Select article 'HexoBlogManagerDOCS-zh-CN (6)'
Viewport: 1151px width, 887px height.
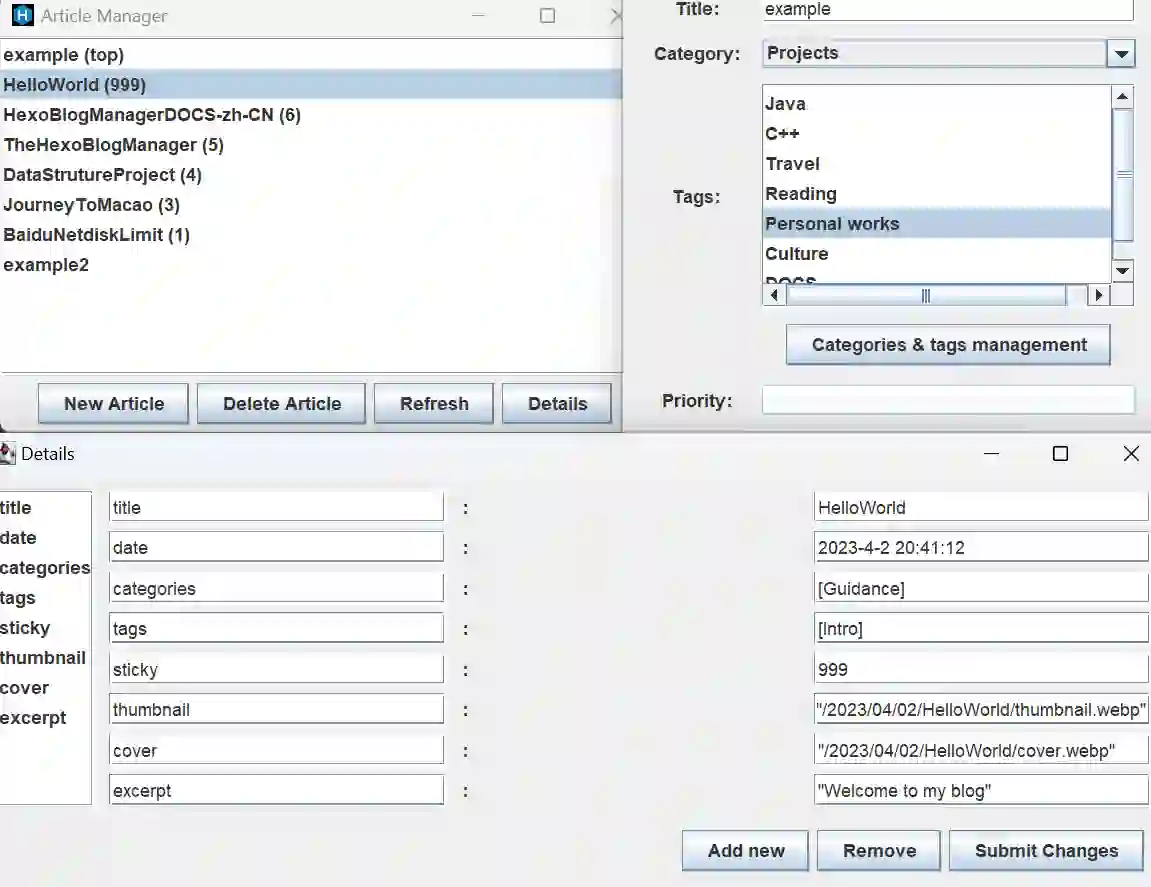click(311, 115)
